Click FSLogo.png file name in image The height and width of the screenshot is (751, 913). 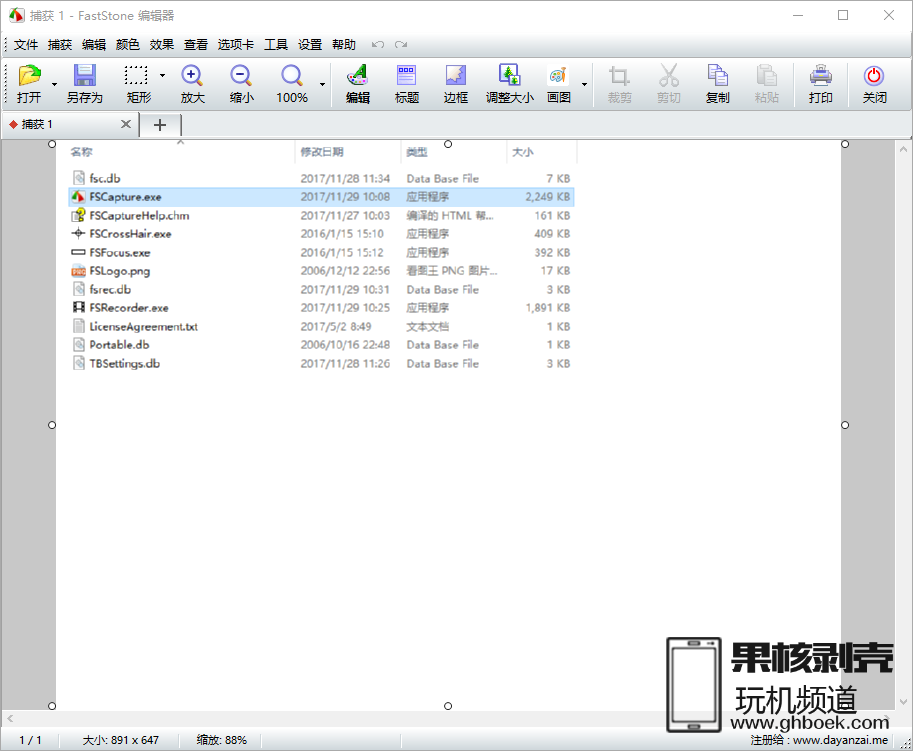point(119,271)
